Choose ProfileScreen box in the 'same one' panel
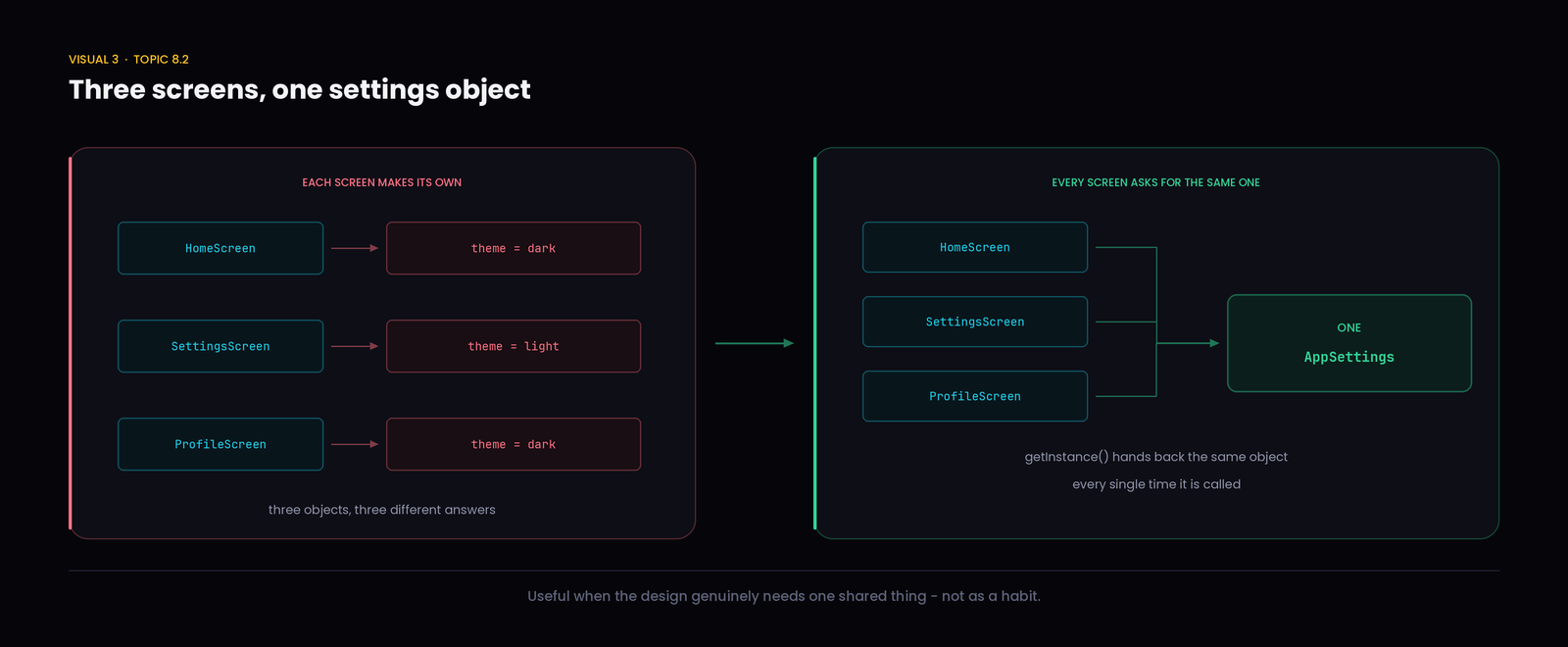Viewport: 1568px width, 647px height. (x=975, y=396)
